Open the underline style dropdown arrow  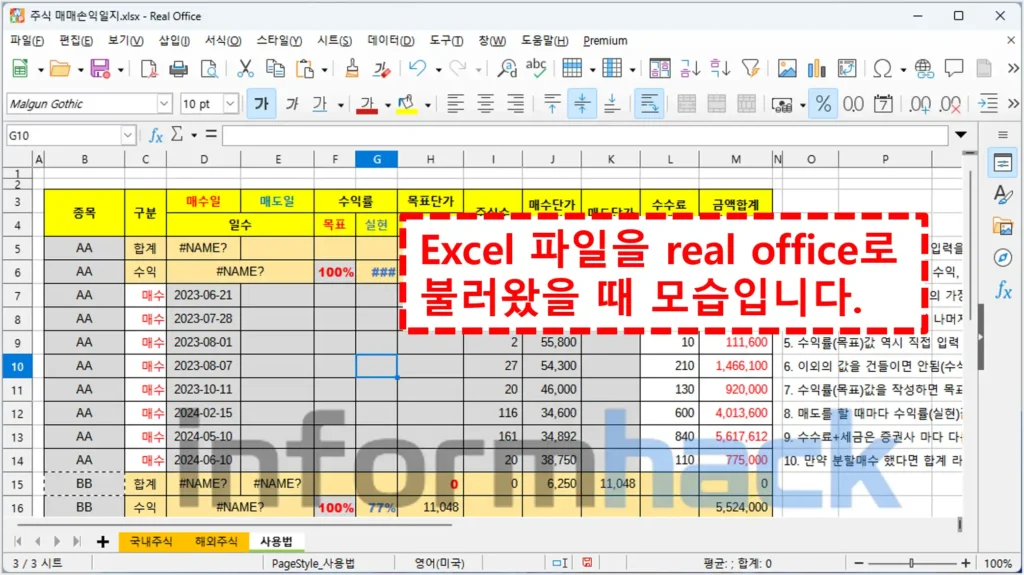click(340, 105)
